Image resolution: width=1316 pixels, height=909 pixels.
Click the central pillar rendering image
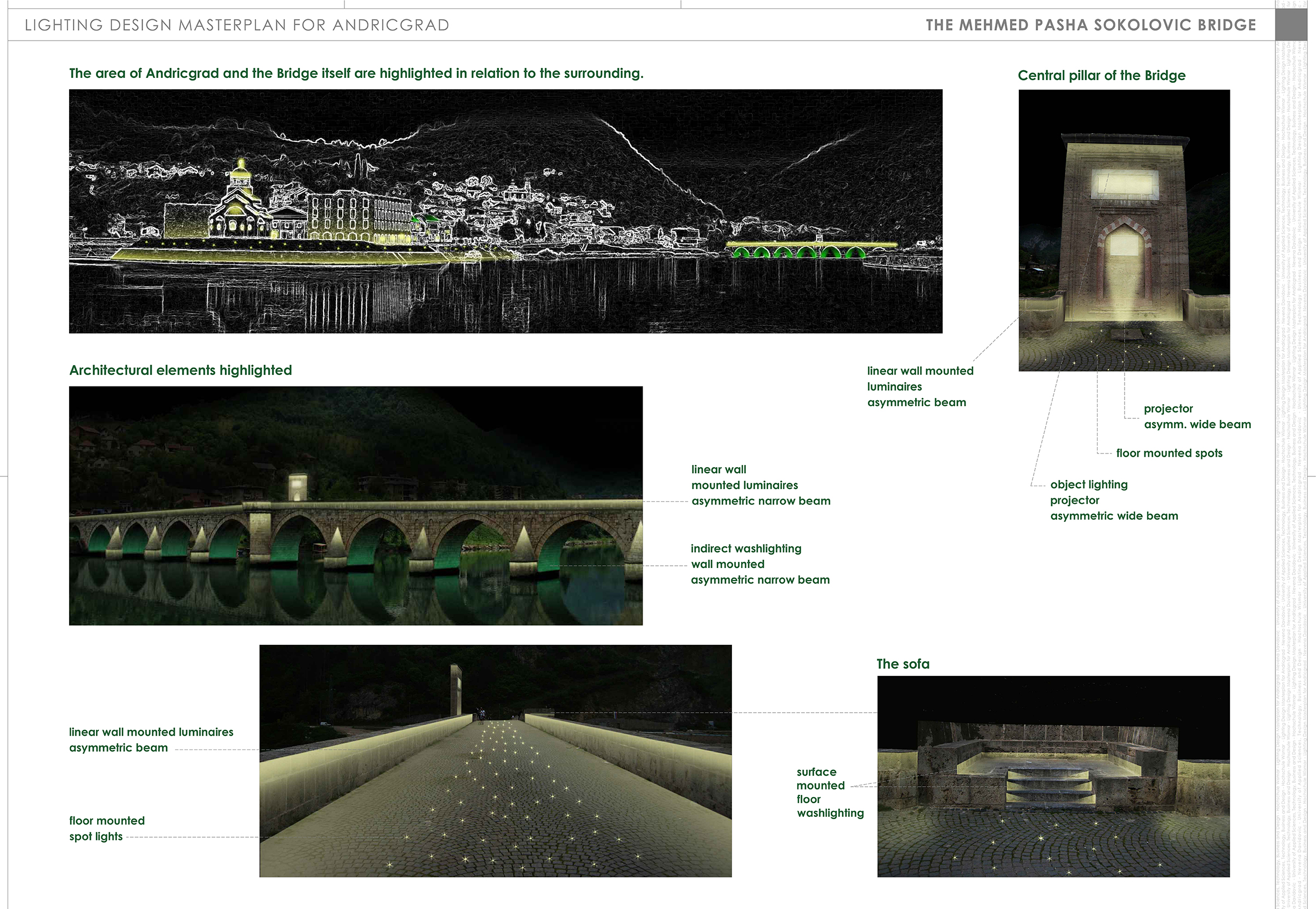point(1124,230)
